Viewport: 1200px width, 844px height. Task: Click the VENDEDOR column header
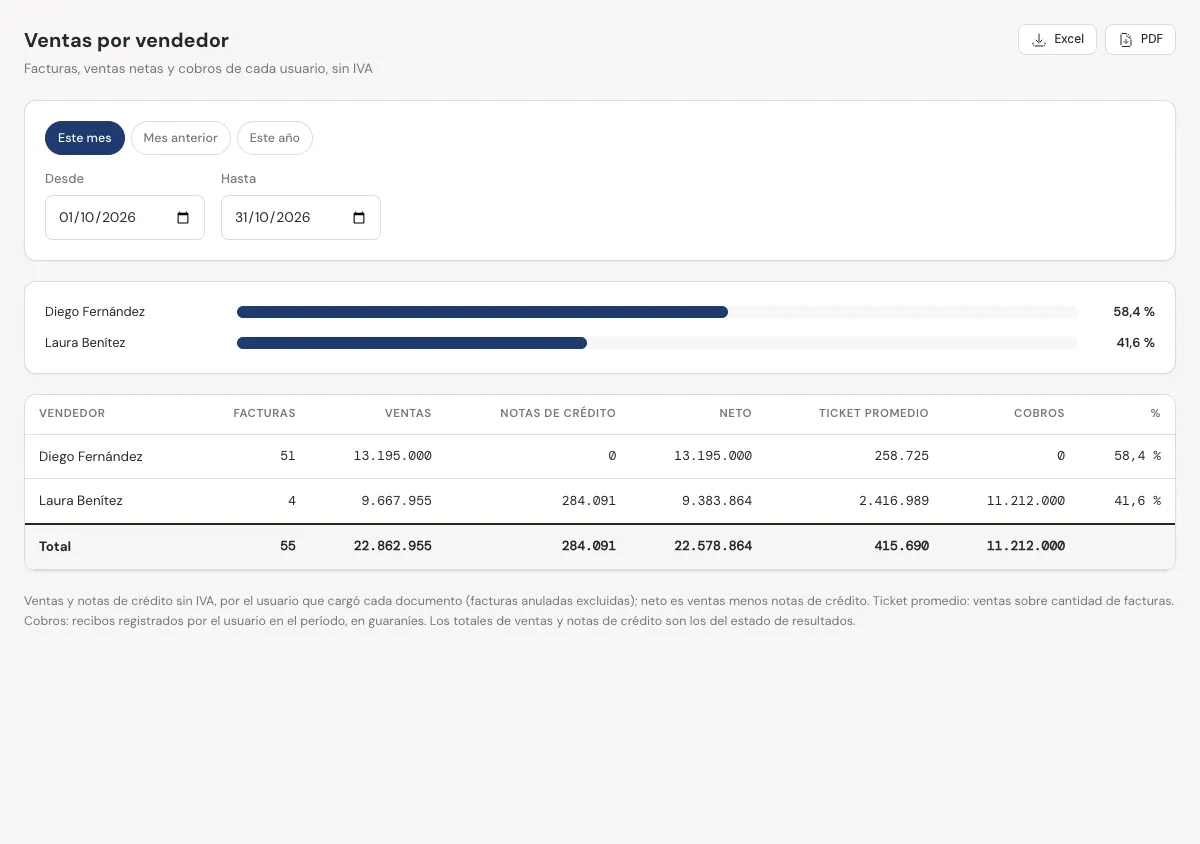[72, 413]
